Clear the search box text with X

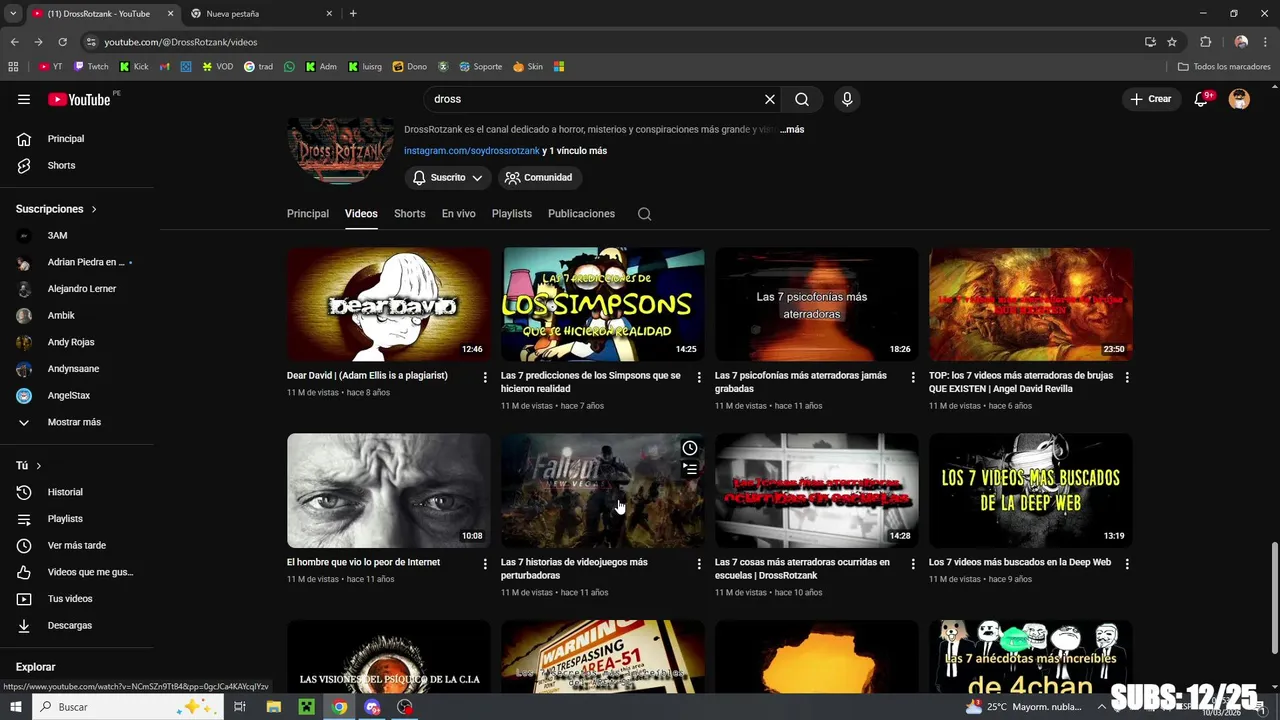(770, 99)
